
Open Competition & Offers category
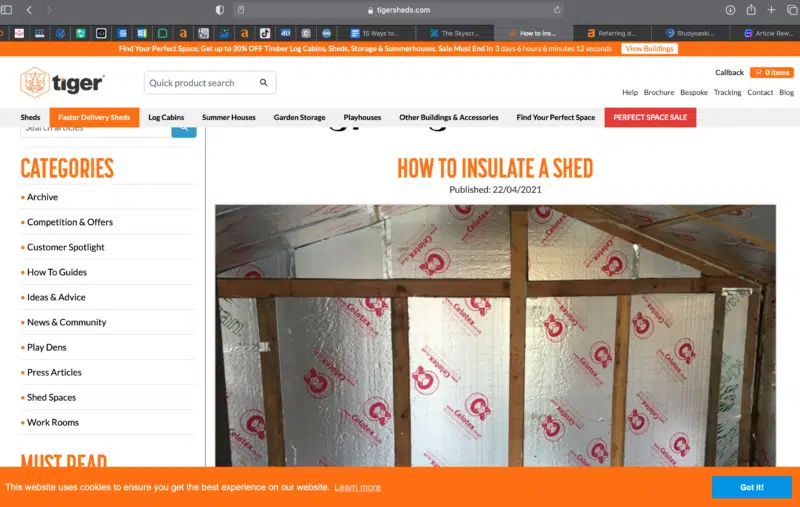[70, 222]
